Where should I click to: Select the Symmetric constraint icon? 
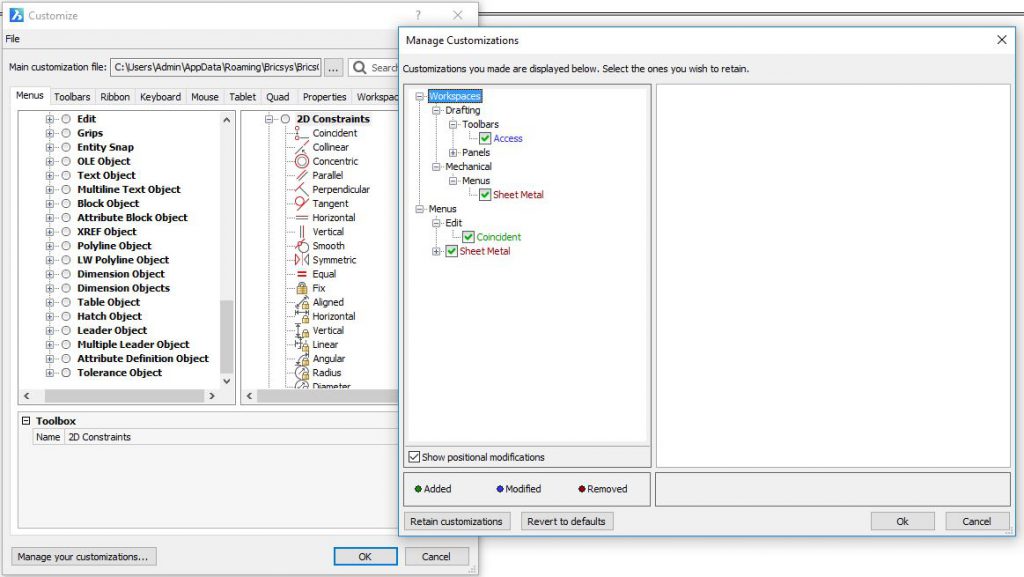click(301, 260)
